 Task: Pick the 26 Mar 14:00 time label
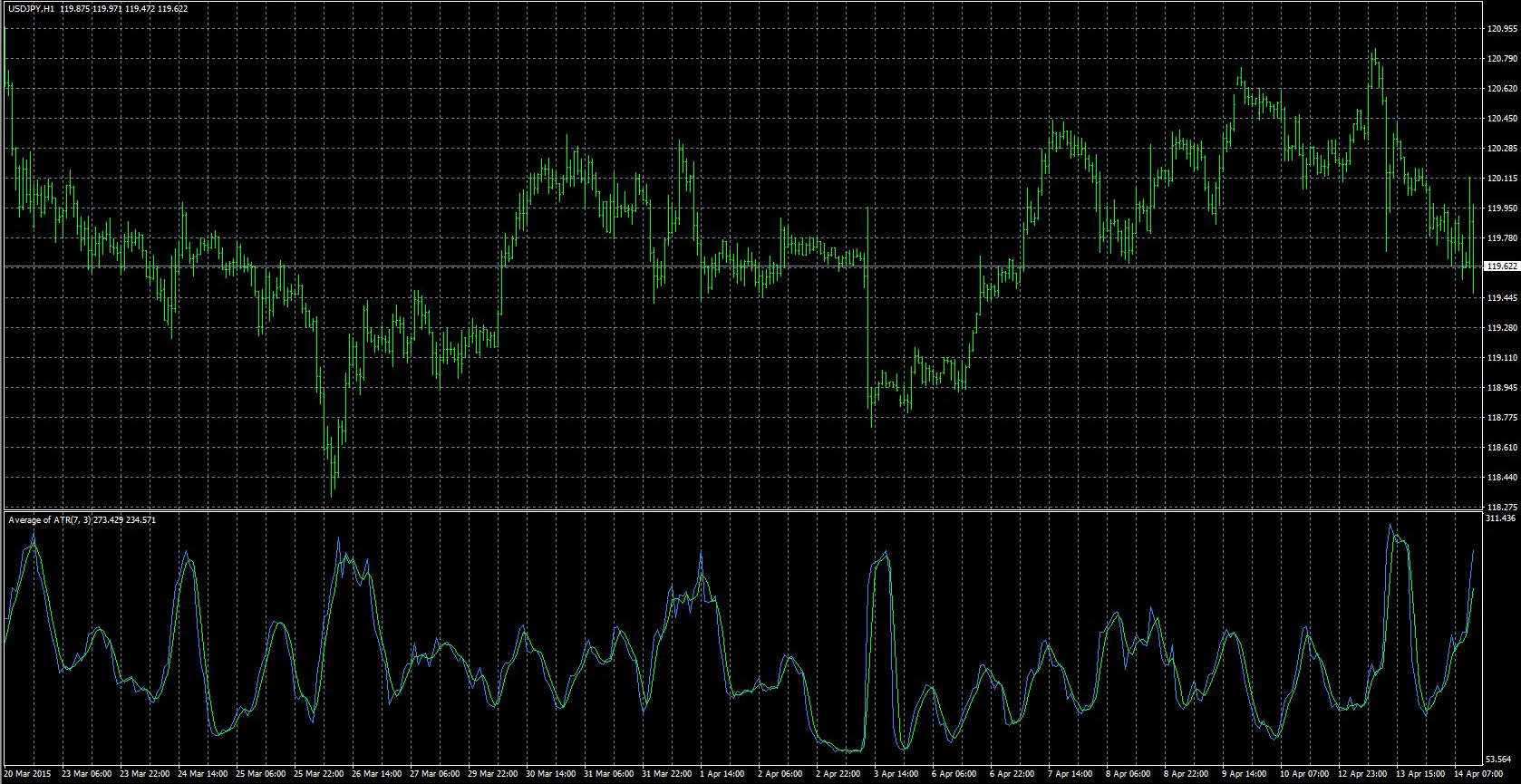coord(378,774)
